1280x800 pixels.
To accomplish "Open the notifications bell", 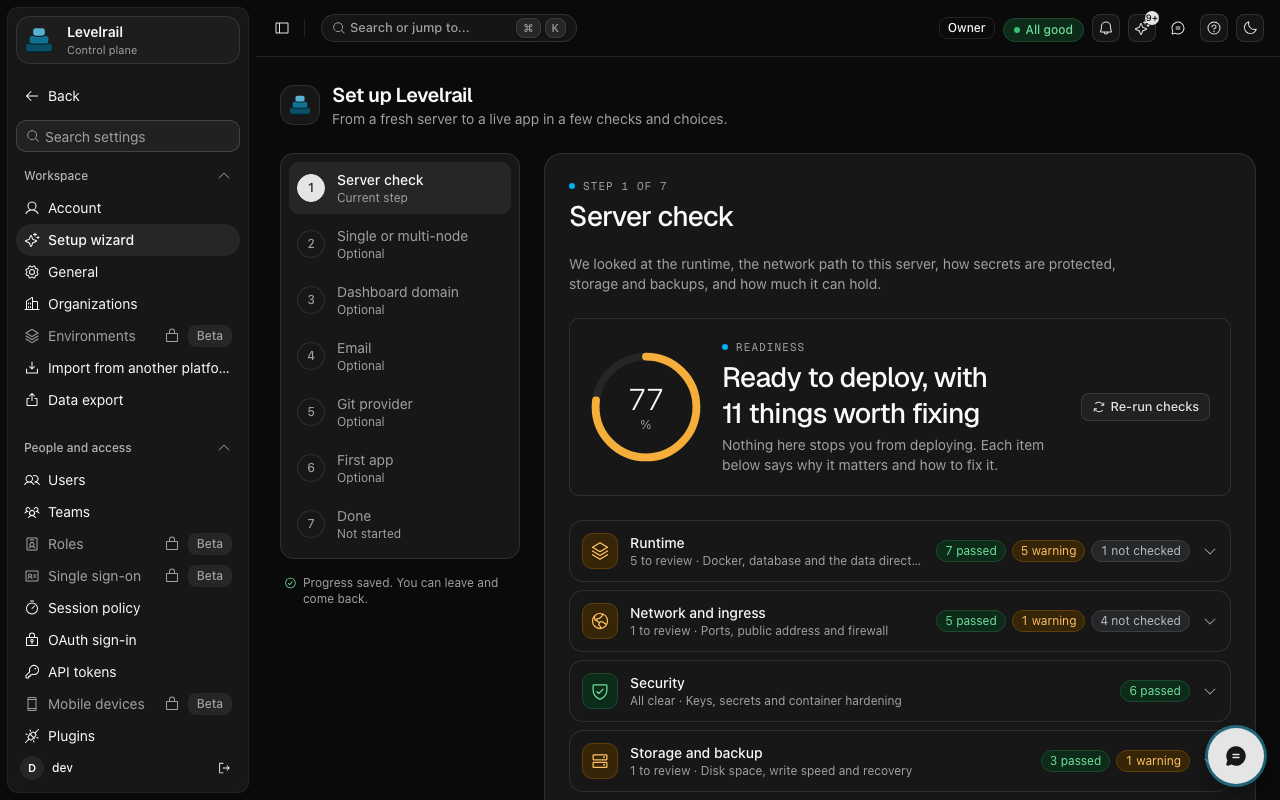I will [x=1106, y=28].
